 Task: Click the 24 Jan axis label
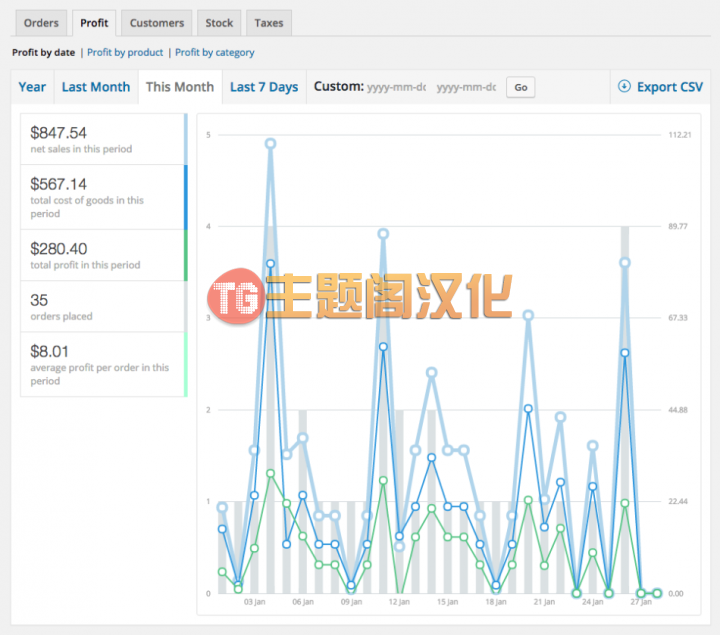click(x=592, y=601)
